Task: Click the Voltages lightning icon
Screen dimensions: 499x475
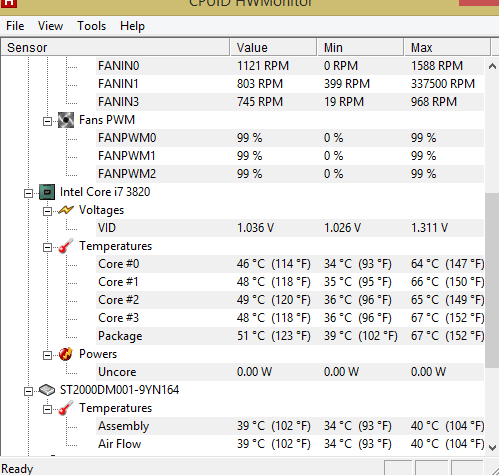Action: click(x=66, y=210)
